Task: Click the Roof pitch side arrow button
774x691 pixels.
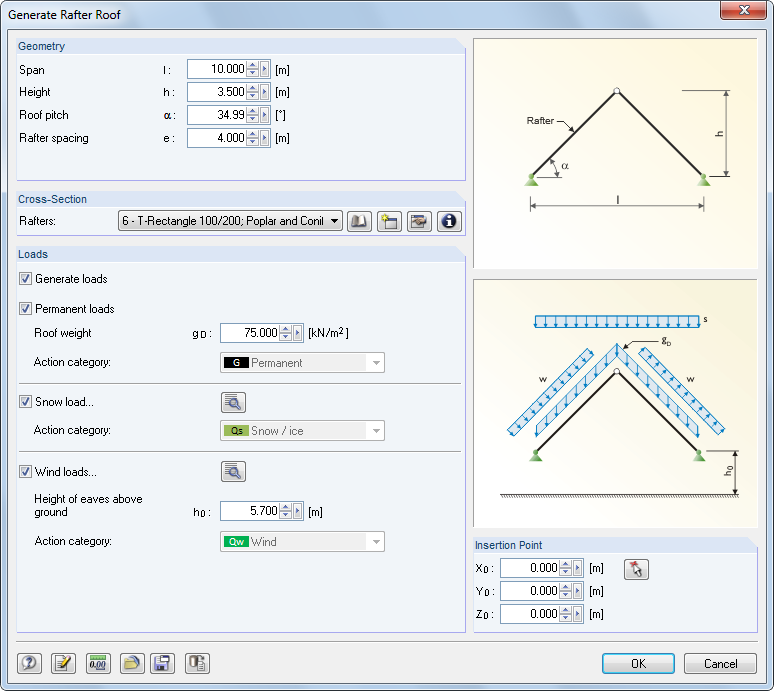Action: coord(265,115)
